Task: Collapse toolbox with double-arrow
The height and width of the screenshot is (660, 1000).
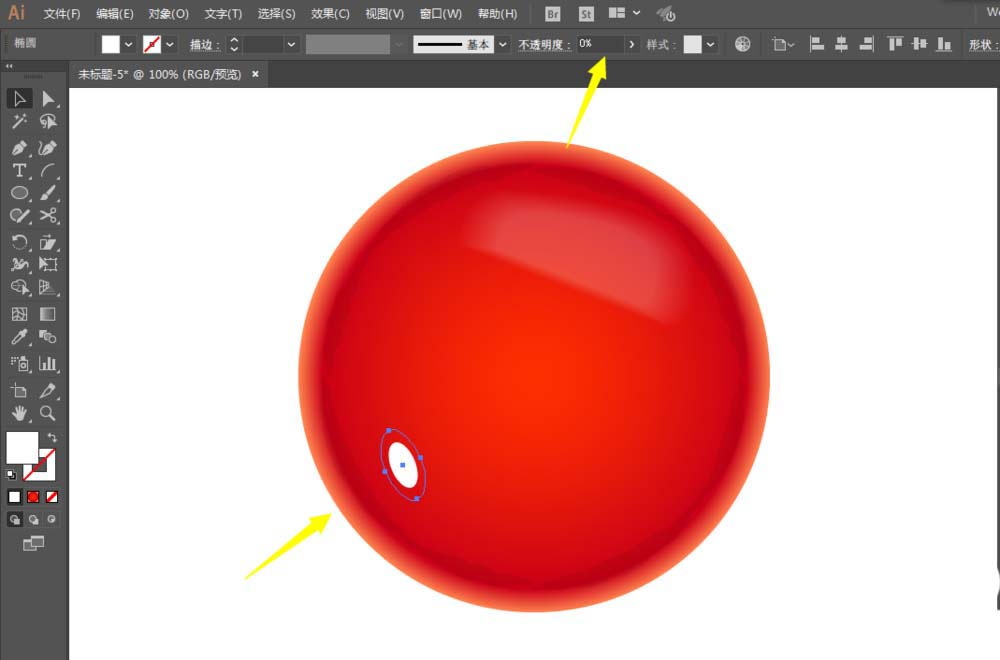Action: click(x=9, y=66)
